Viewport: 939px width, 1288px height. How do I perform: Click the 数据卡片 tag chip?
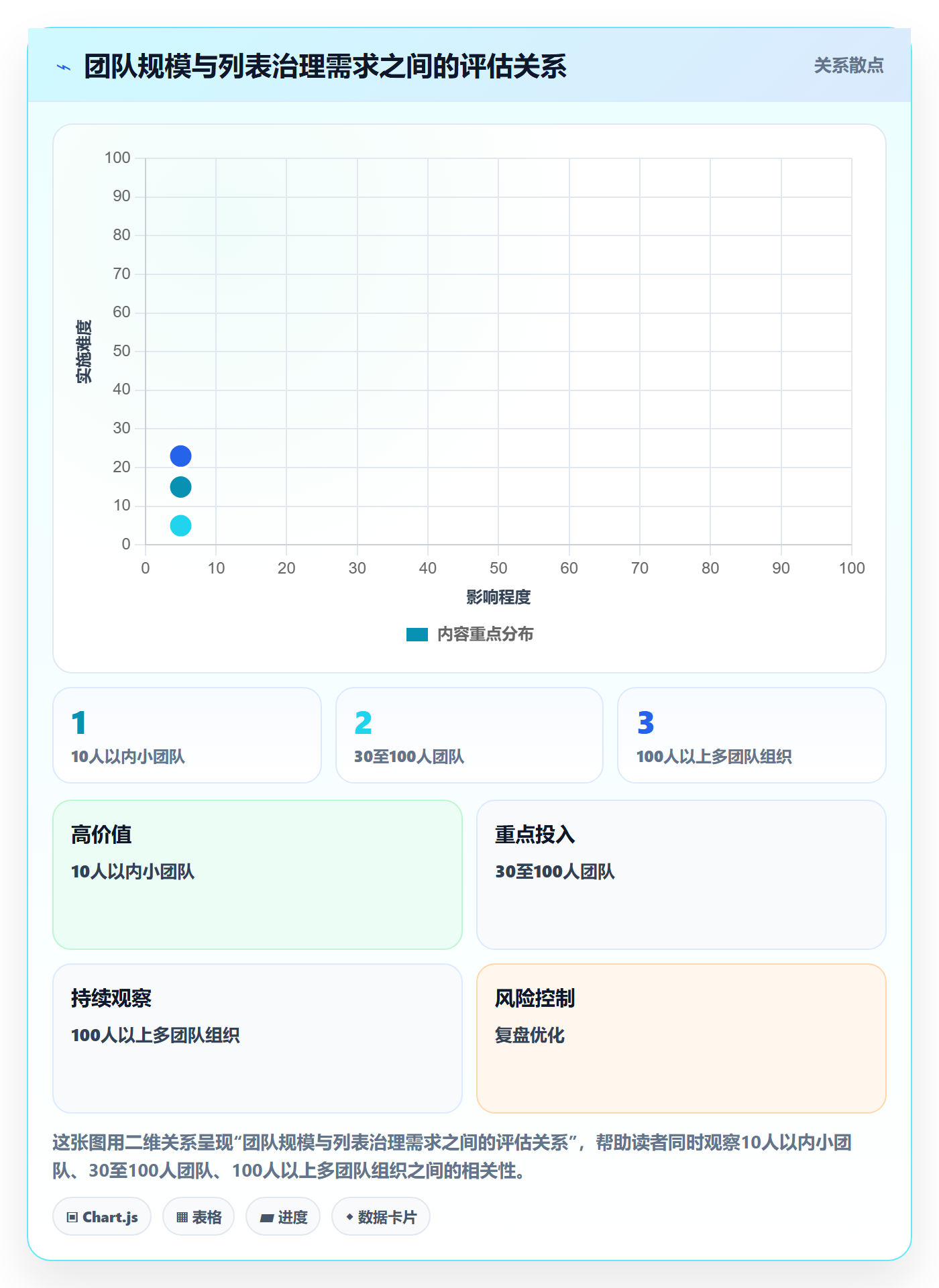point(381,1217)
